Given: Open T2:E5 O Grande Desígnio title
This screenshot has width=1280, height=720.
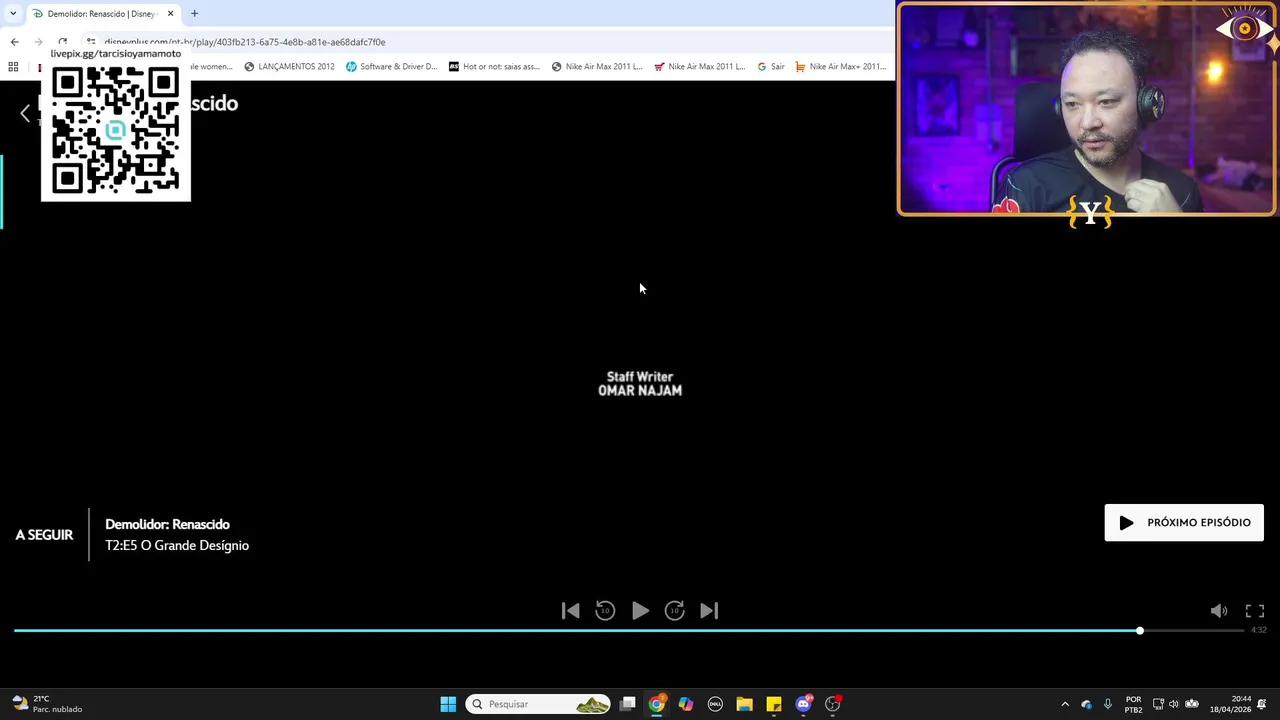Looking at the screenshot, I should (x=177, y=545).
